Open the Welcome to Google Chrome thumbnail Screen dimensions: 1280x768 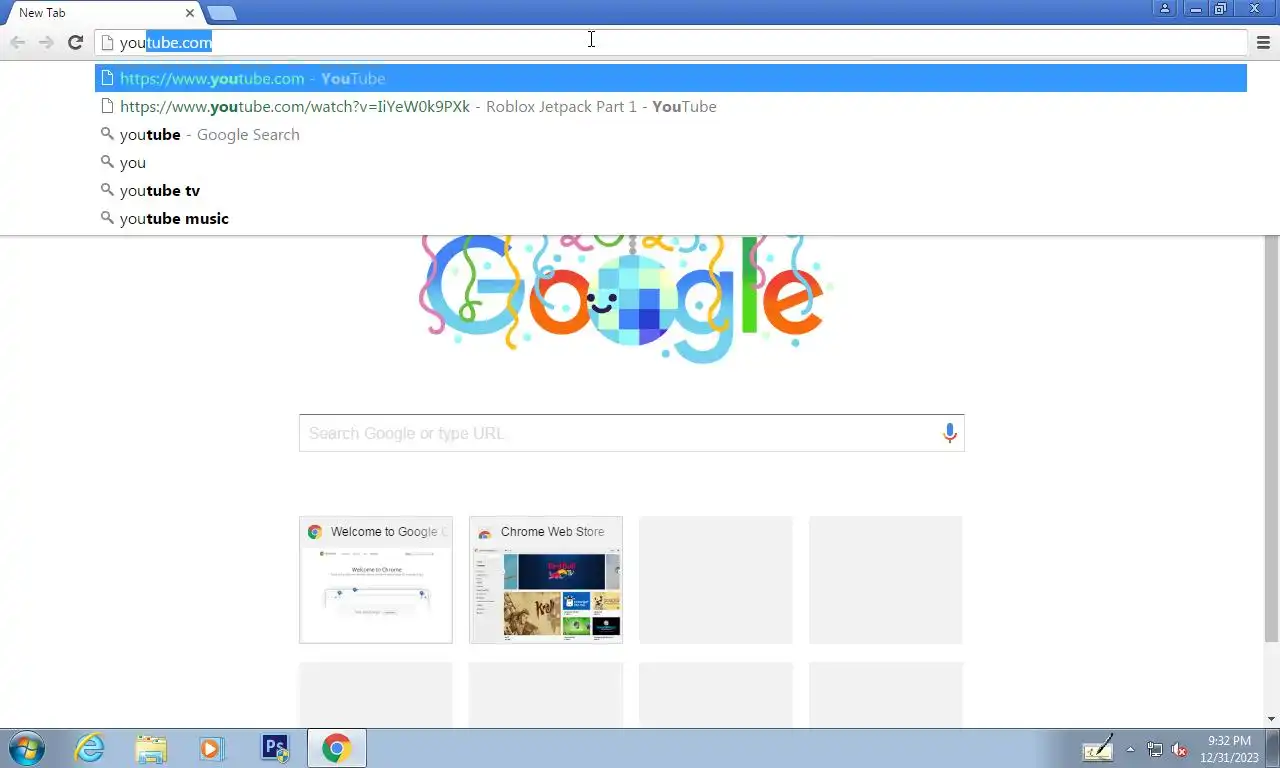(375, 580)
